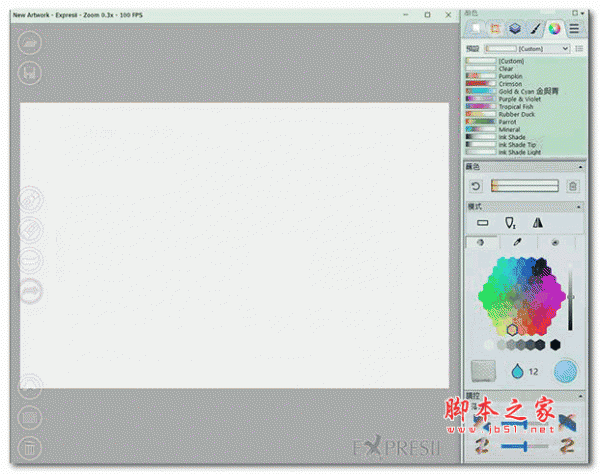
Task: Click the save disk icon in left sidebar
Action: tap(30, 72)
